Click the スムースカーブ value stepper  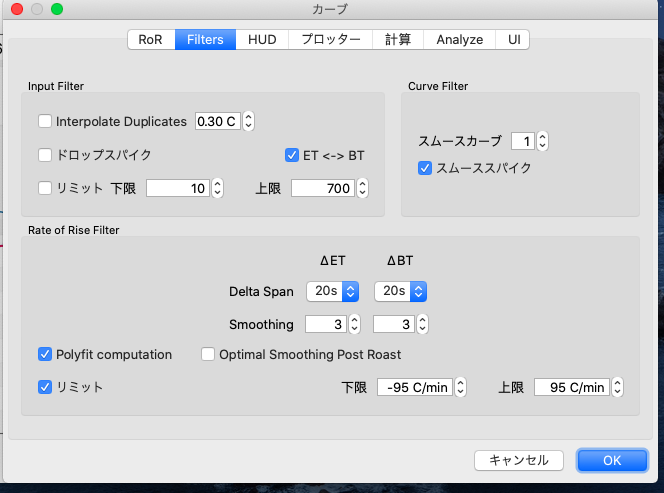point(542,142)
